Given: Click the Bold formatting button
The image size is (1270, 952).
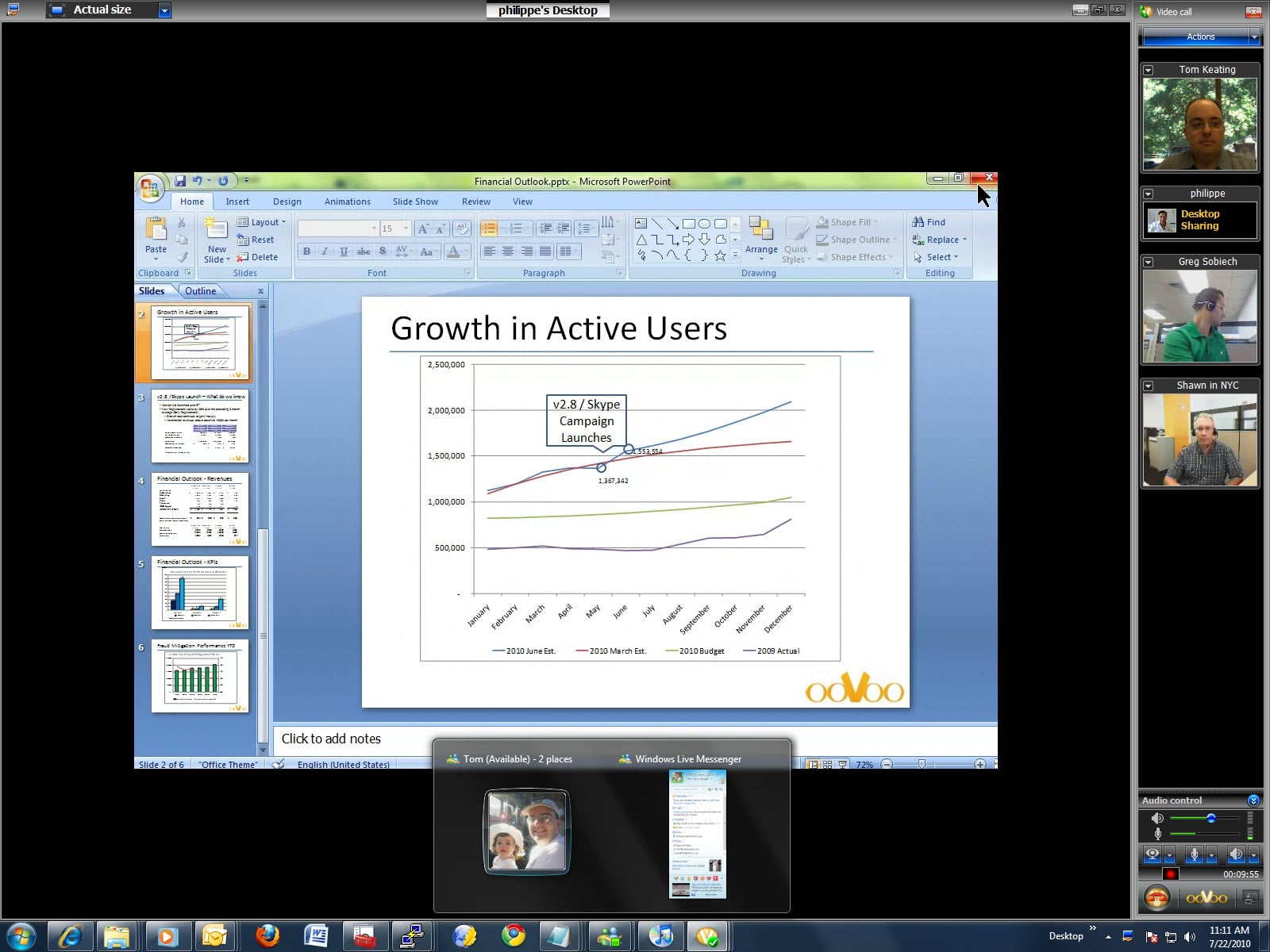Looking at the screenshot, I should (306, 251).
